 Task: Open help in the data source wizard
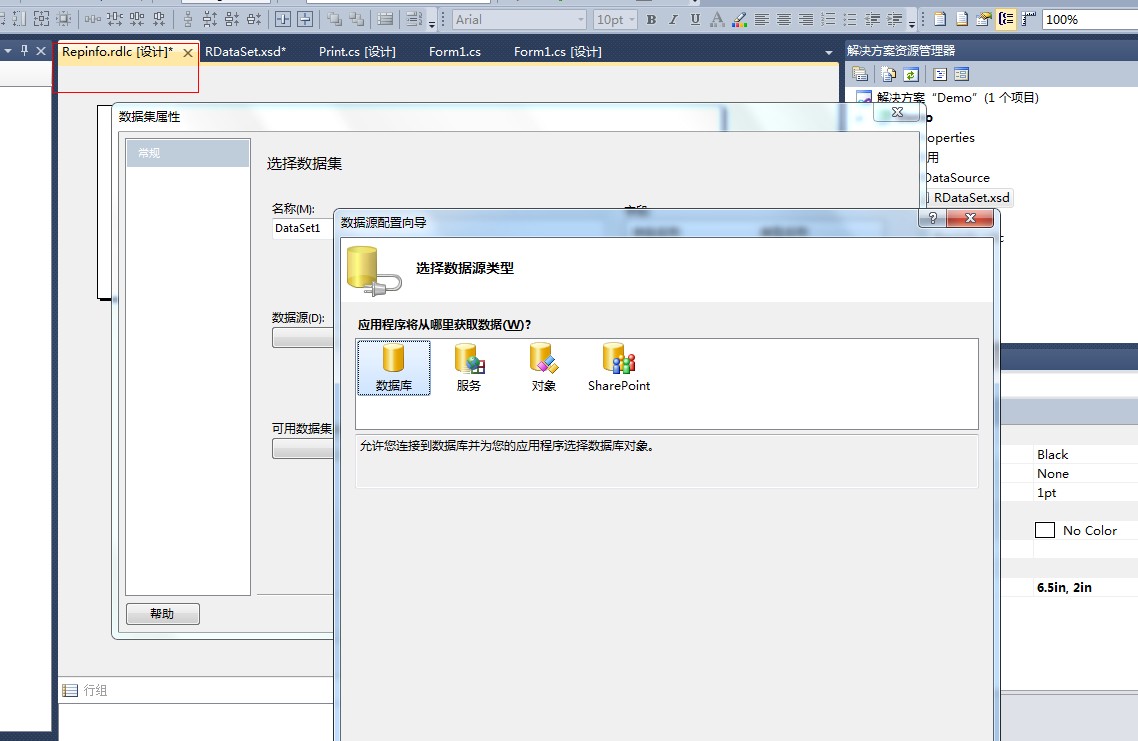(x=933, y=218)
